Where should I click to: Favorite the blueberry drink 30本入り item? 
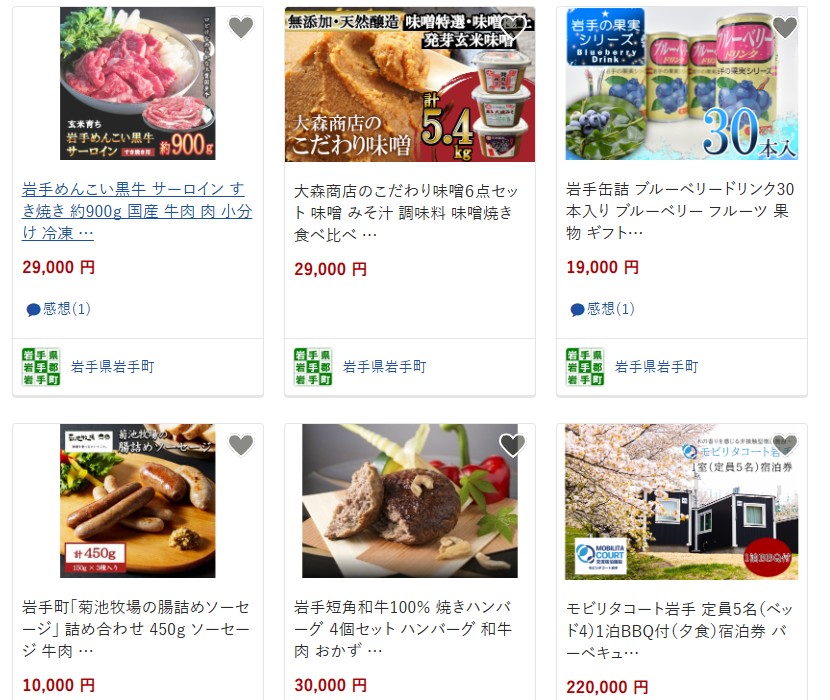tap(785, 28)
